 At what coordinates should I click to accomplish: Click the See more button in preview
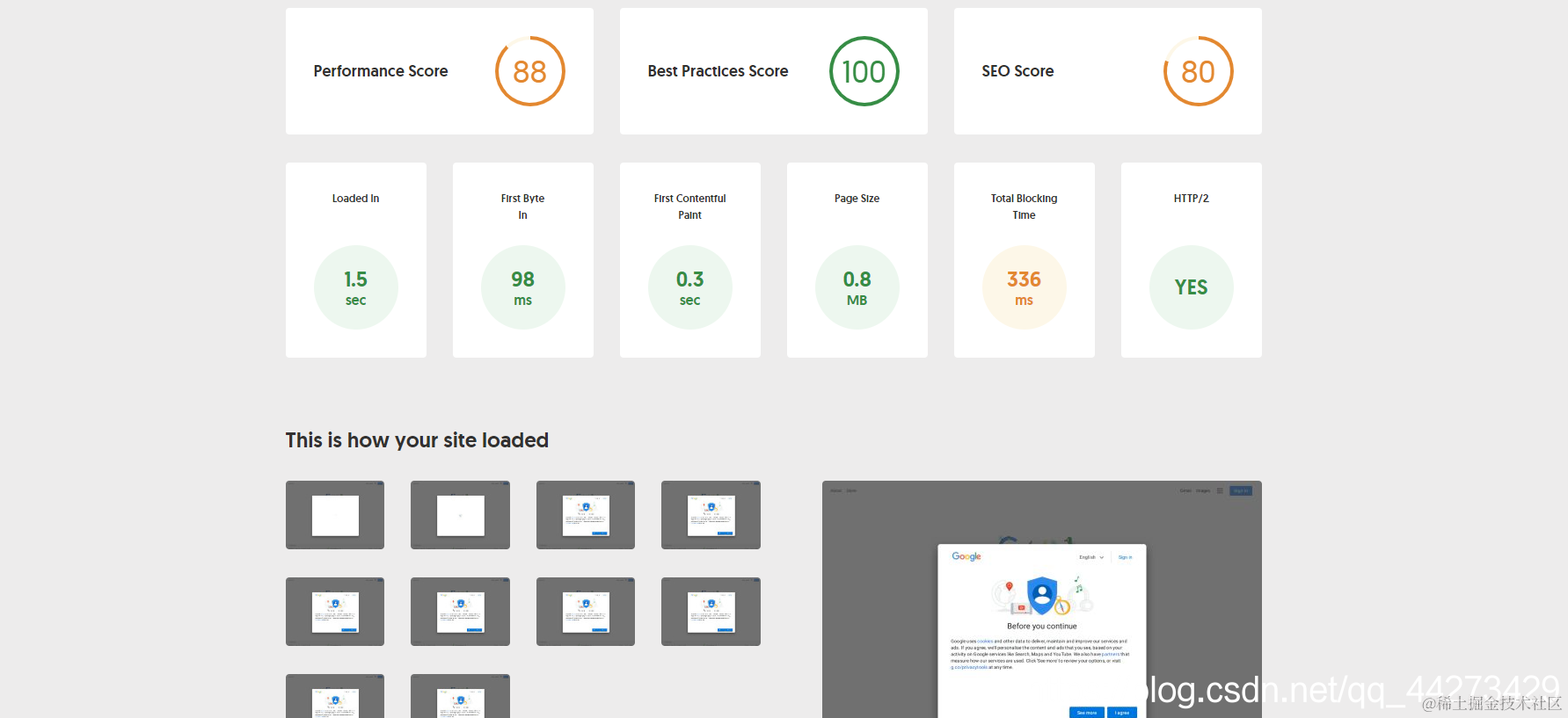(x=1087, y=713)
